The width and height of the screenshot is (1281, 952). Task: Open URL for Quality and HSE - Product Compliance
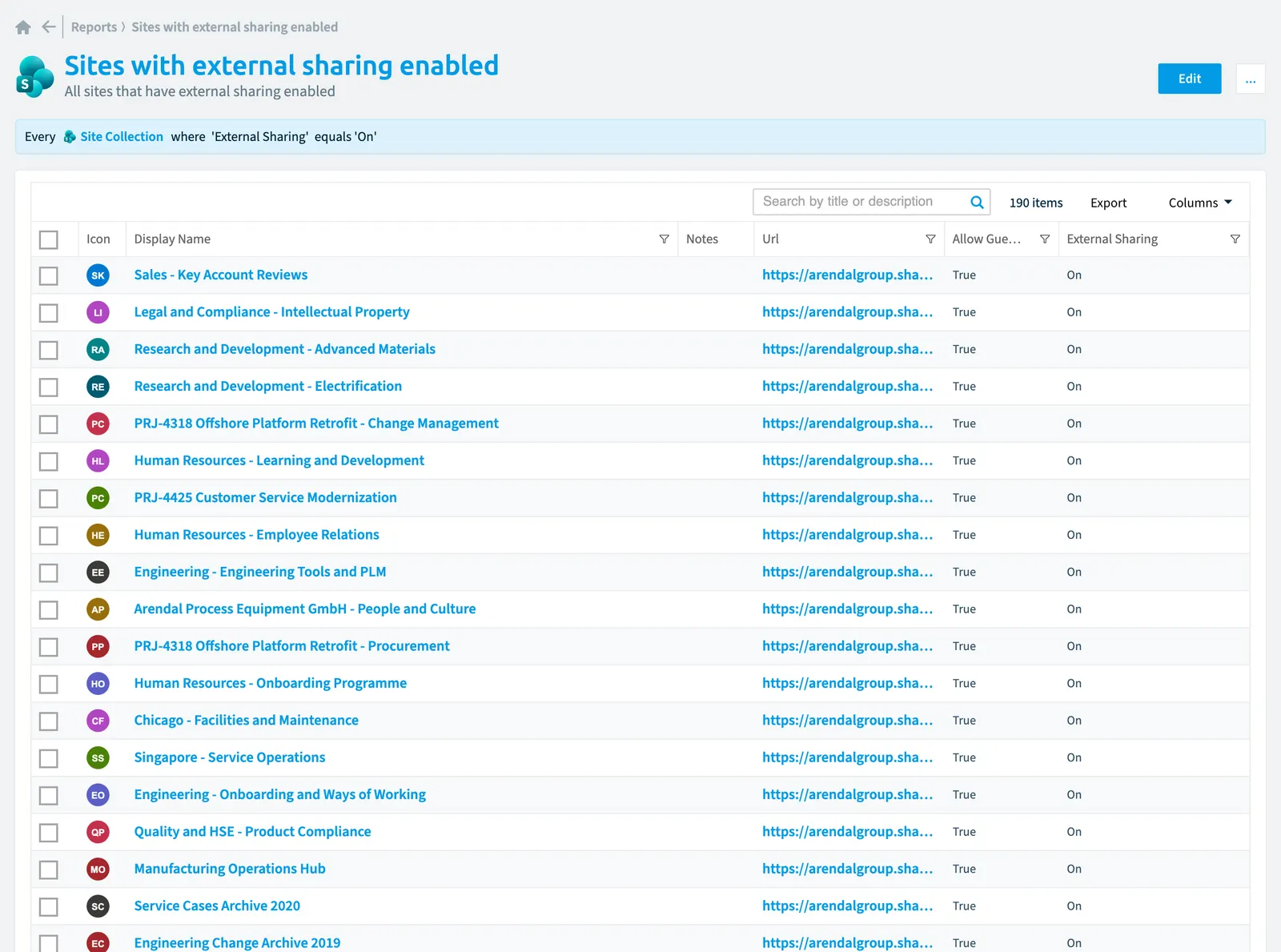point(848,832)
